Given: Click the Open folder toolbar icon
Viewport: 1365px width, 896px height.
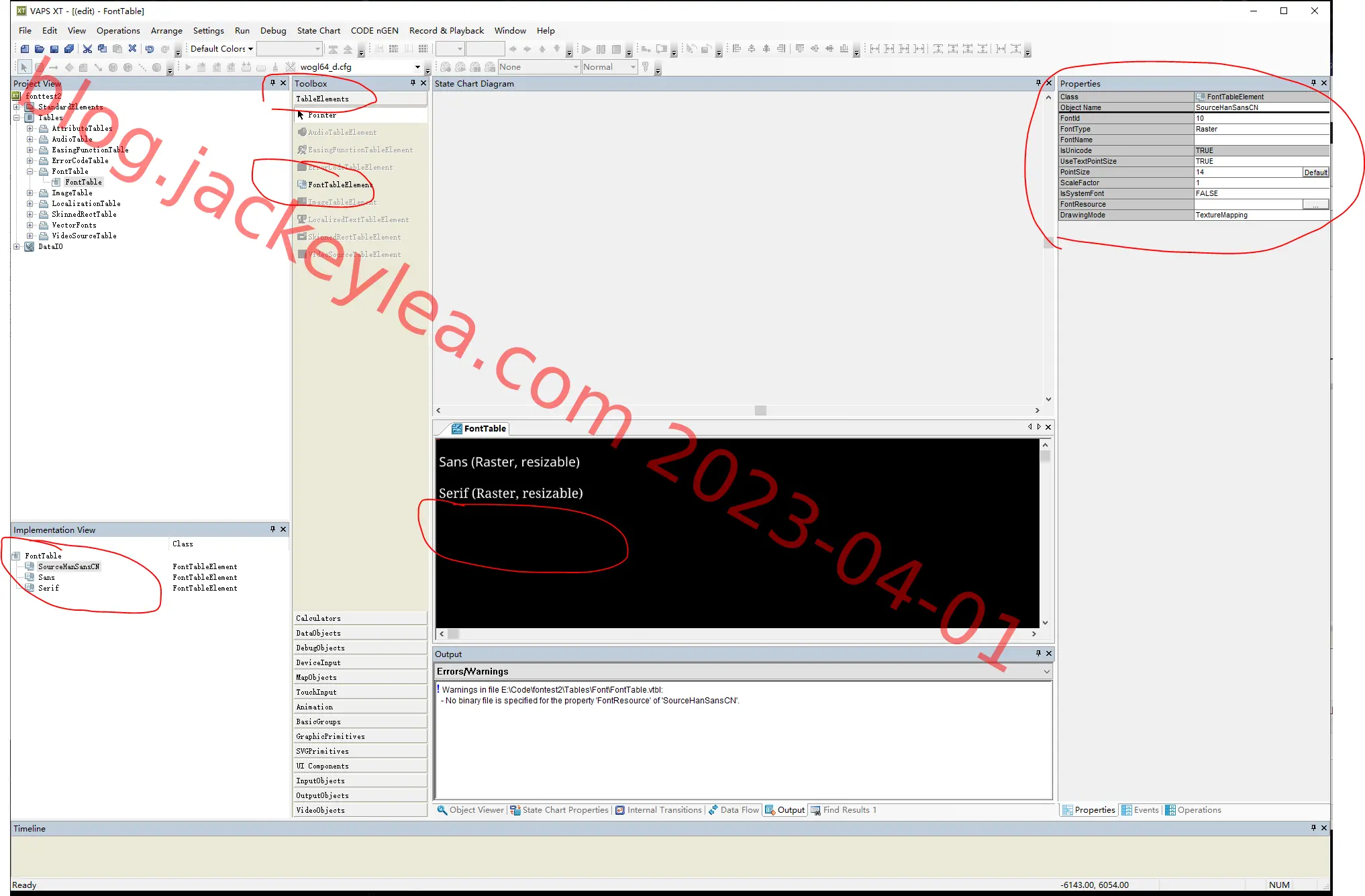Looking at the screenshot, I should tap(40, 49).
